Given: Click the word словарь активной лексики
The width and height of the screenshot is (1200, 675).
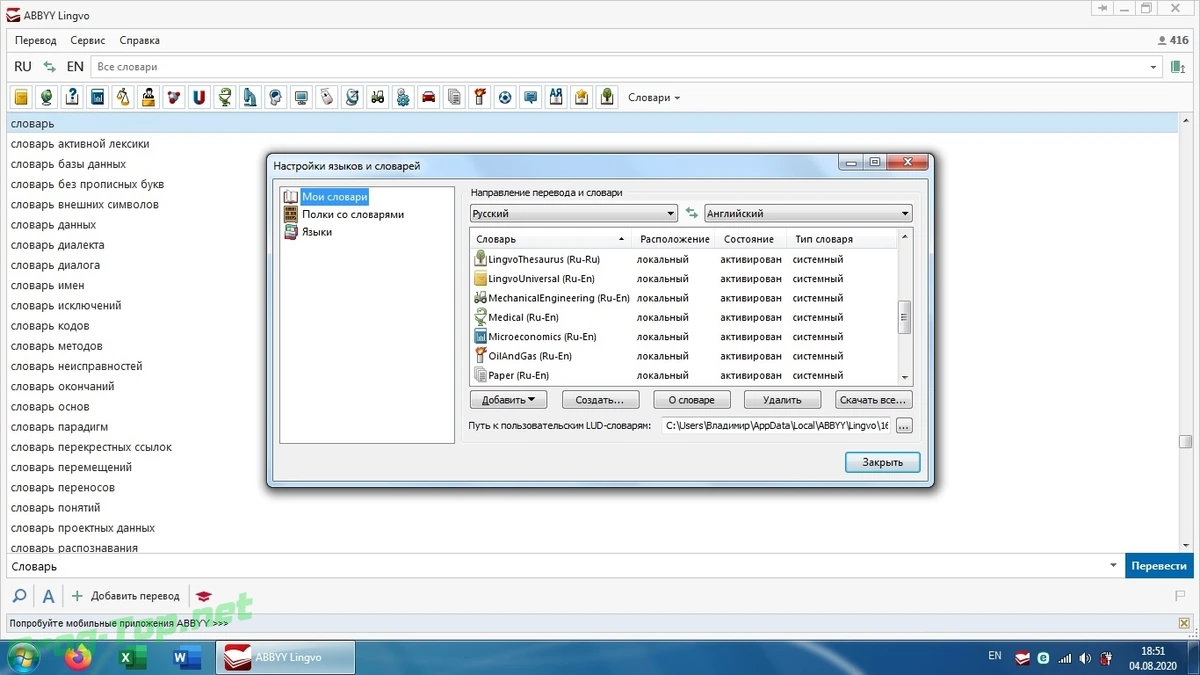Looking at the screenshot, I should (80, 144).
